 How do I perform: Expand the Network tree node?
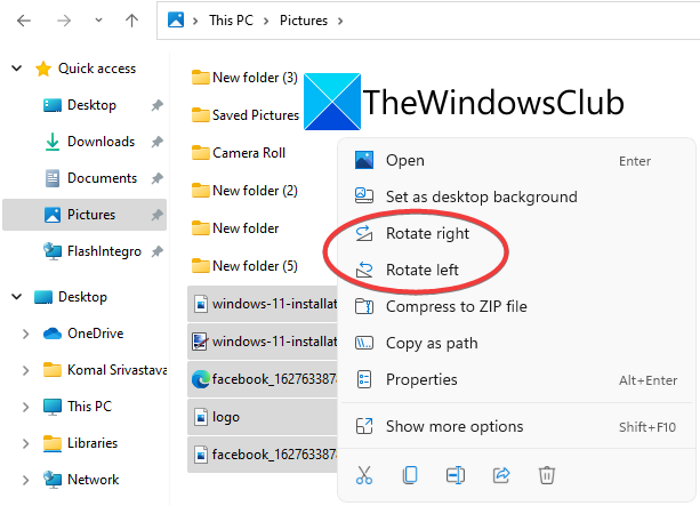[26, 480]
